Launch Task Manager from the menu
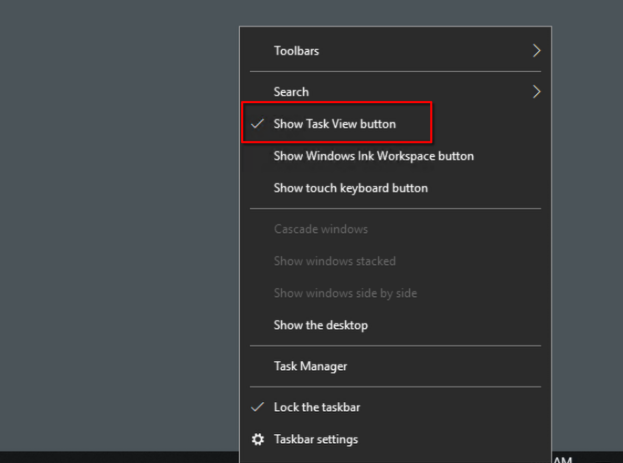This screenshot has width=623, height=463. (395, 366)
